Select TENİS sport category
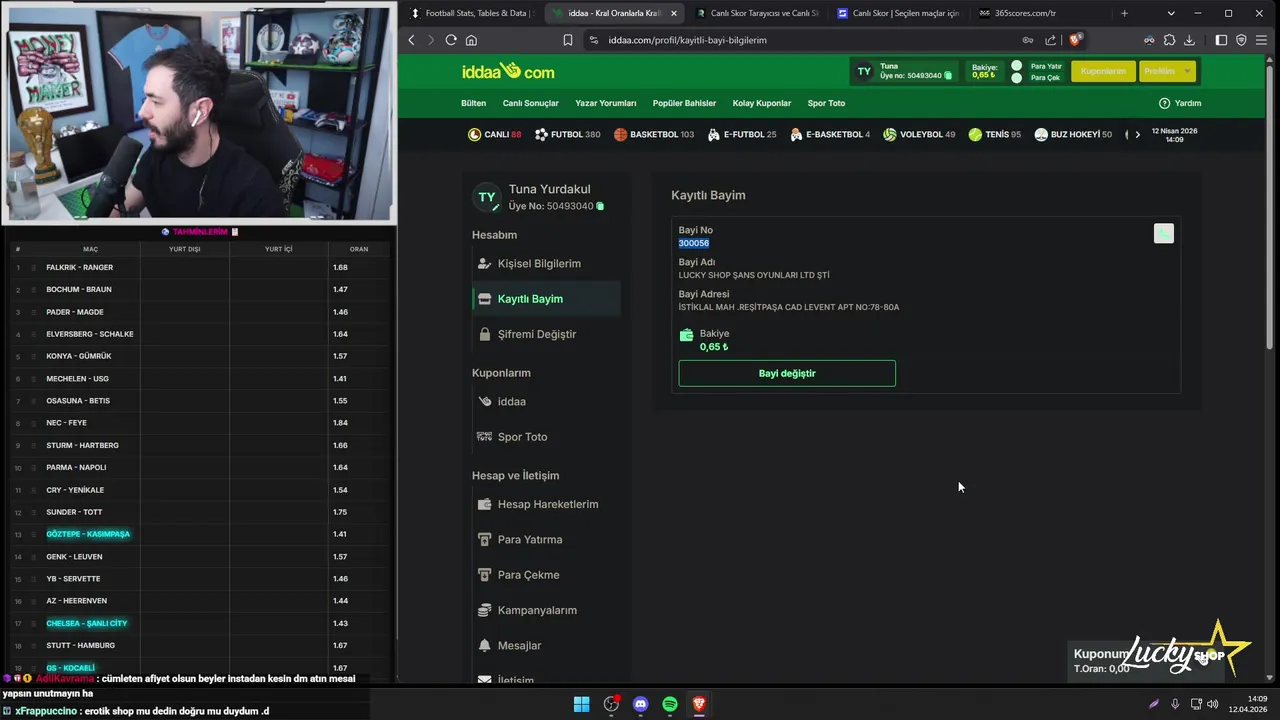Screen dimensions: 1280x720 [994, 134]
